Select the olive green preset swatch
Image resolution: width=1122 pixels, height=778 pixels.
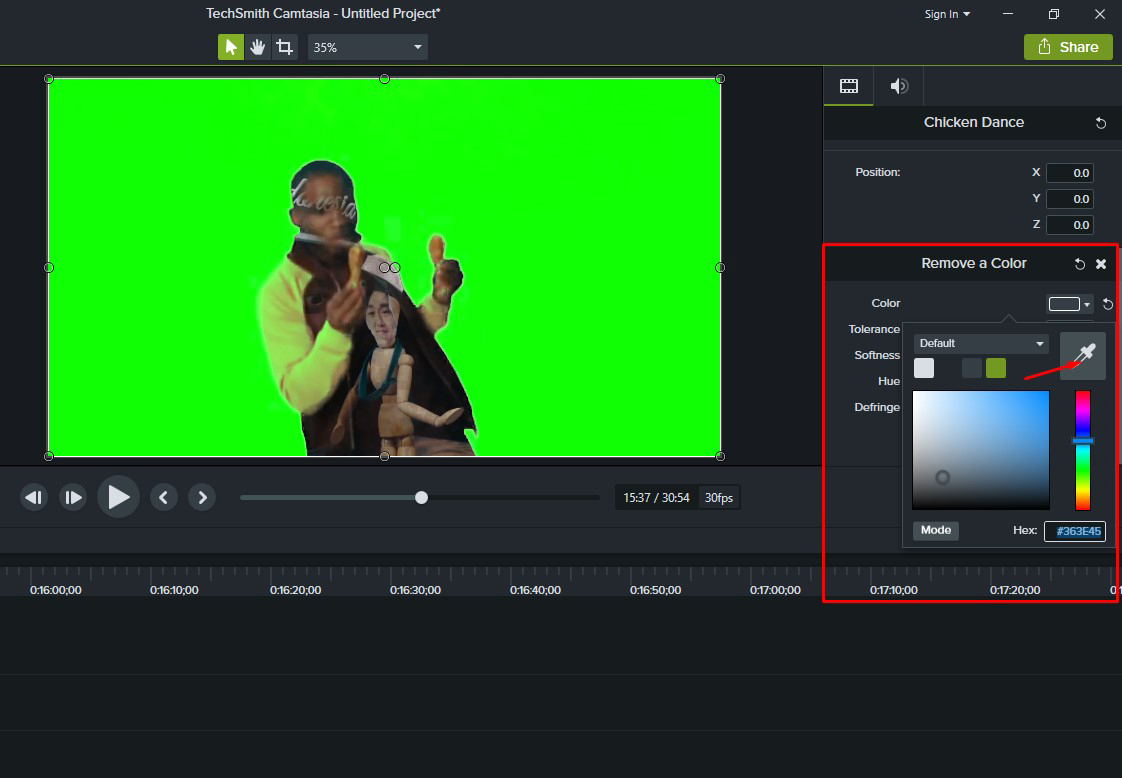click(995, 367)
